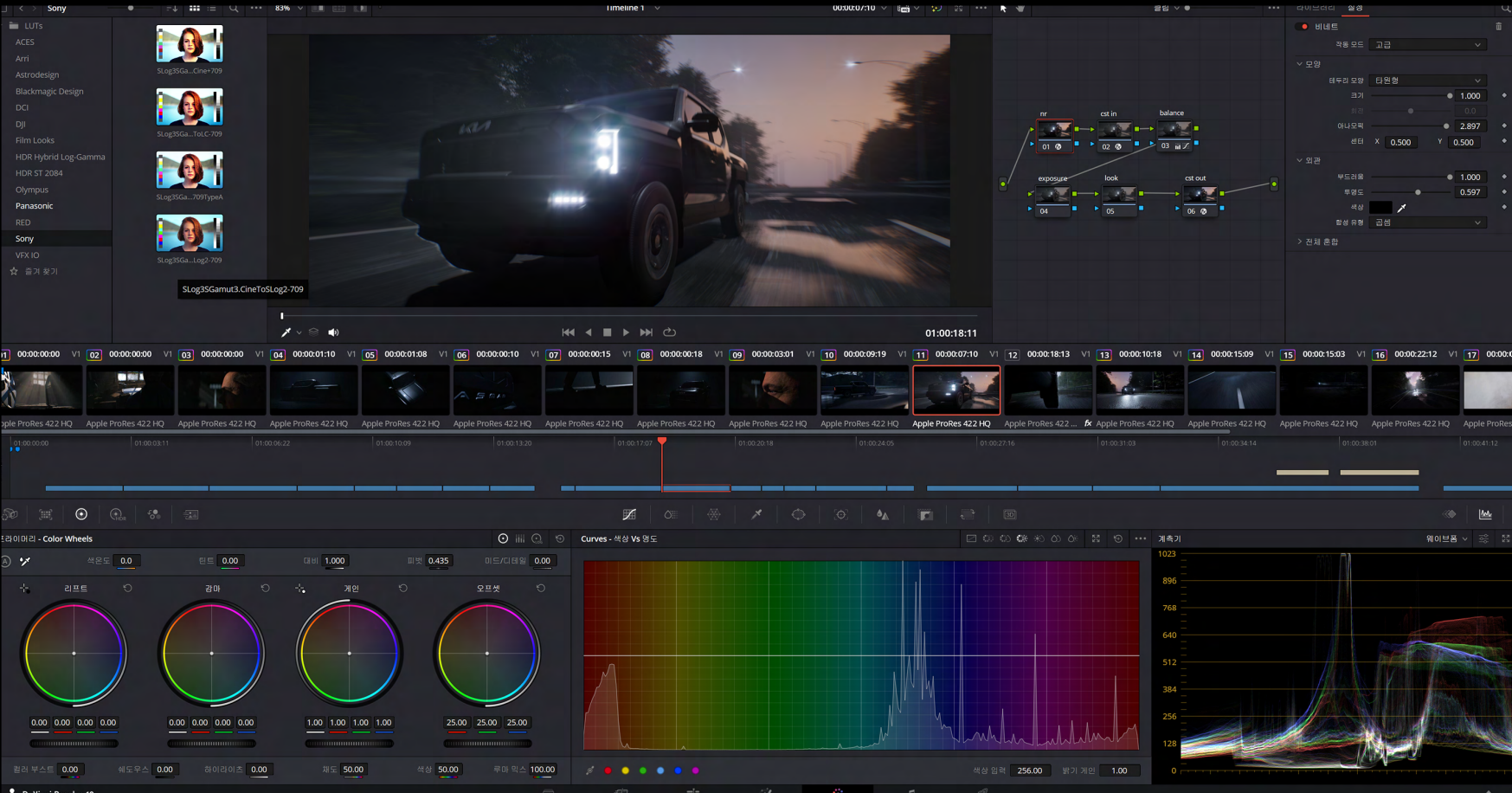Jump to the first frame
Screen dimensions: 1512x793
tap(568, 332)
